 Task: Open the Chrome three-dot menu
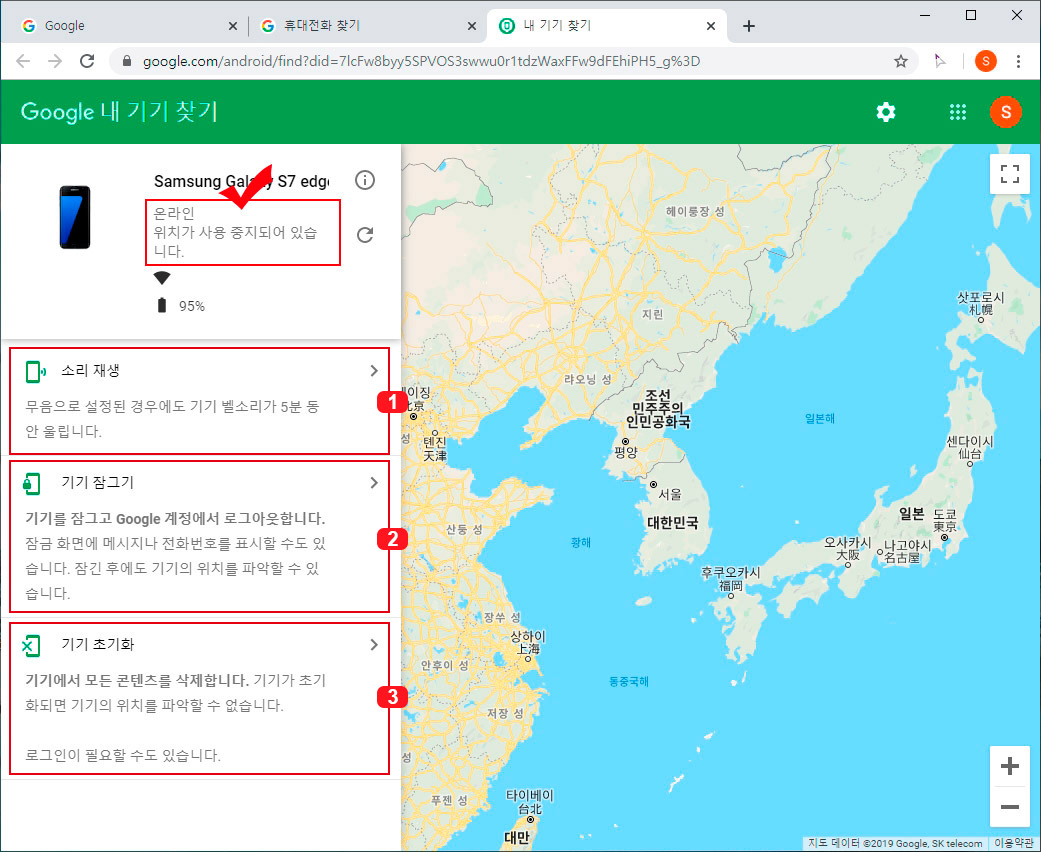tap(1018, 61)
